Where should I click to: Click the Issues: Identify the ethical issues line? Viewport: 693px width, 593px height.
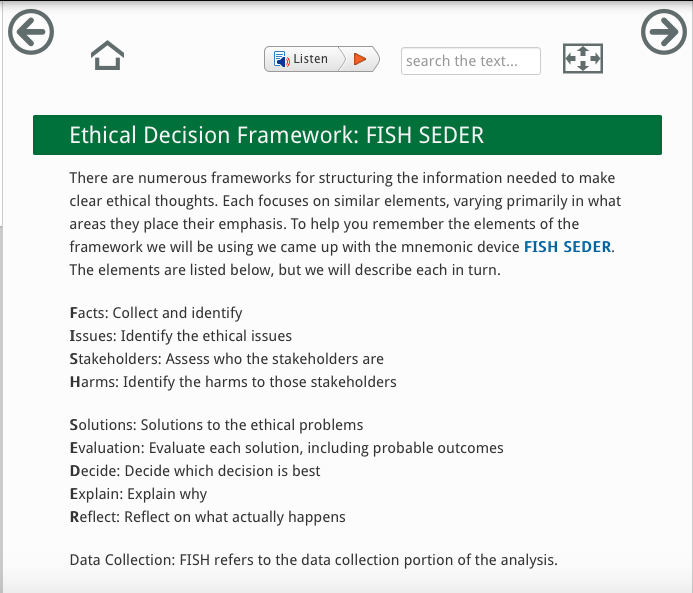point(181,336)
